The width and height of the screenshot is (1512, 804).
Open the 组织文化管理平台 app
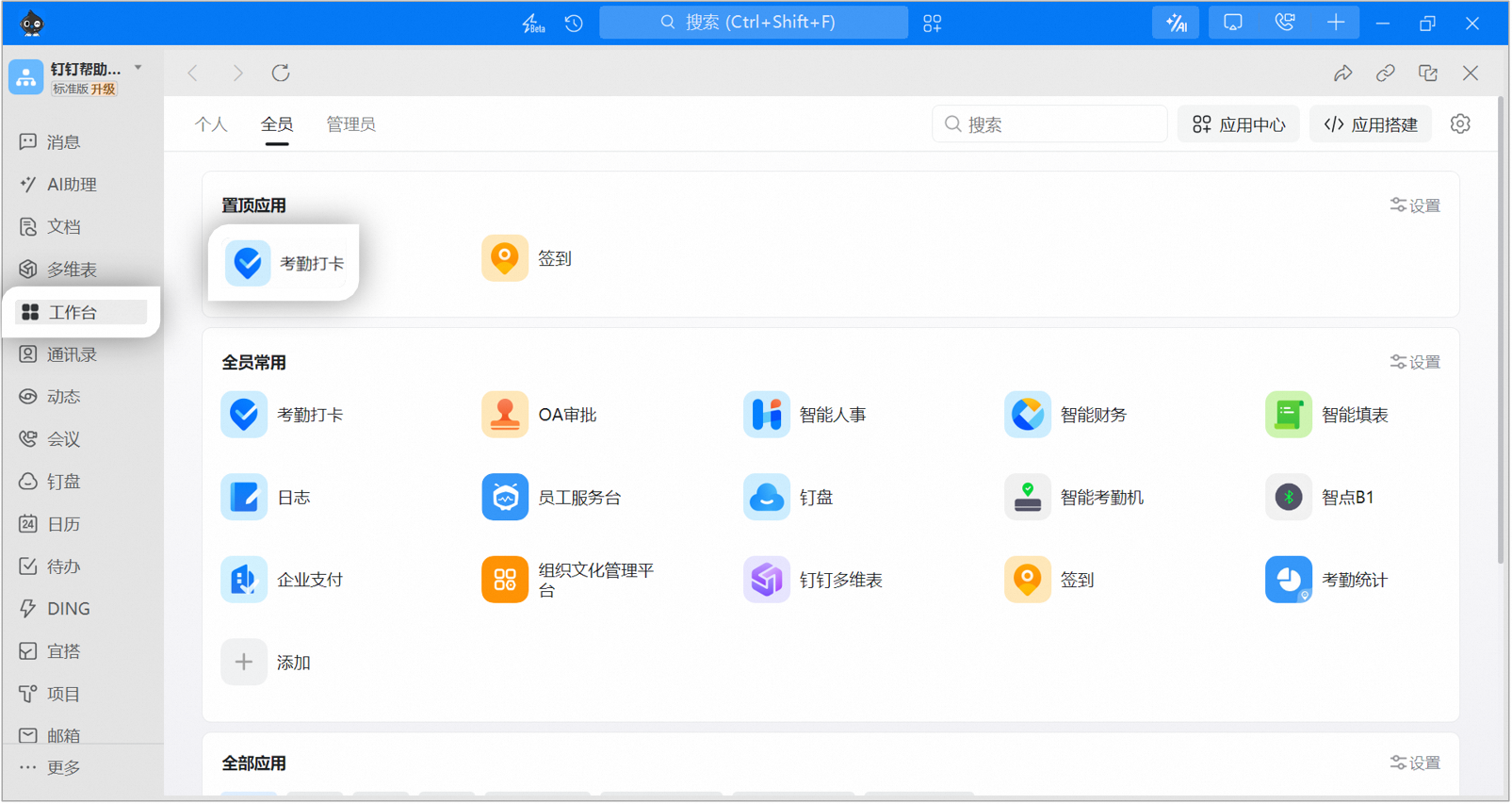tap(568, 581)
